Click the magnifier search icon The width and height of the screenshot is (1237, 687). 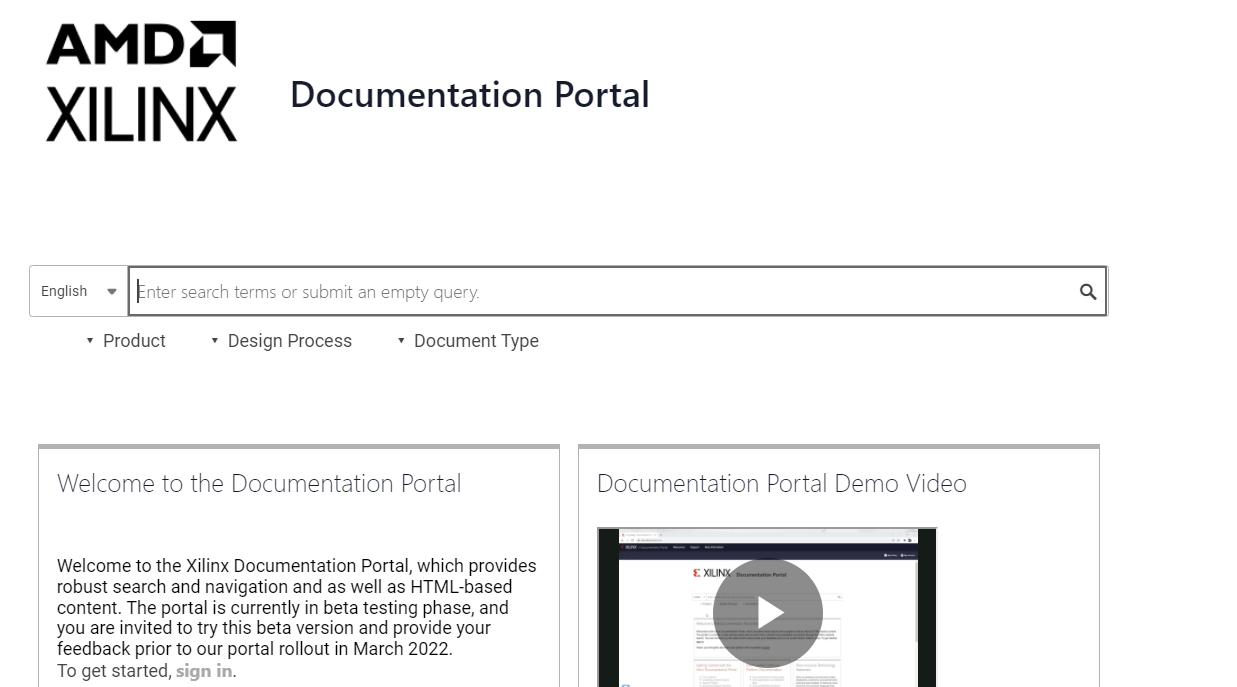[x=1088, y=292]
